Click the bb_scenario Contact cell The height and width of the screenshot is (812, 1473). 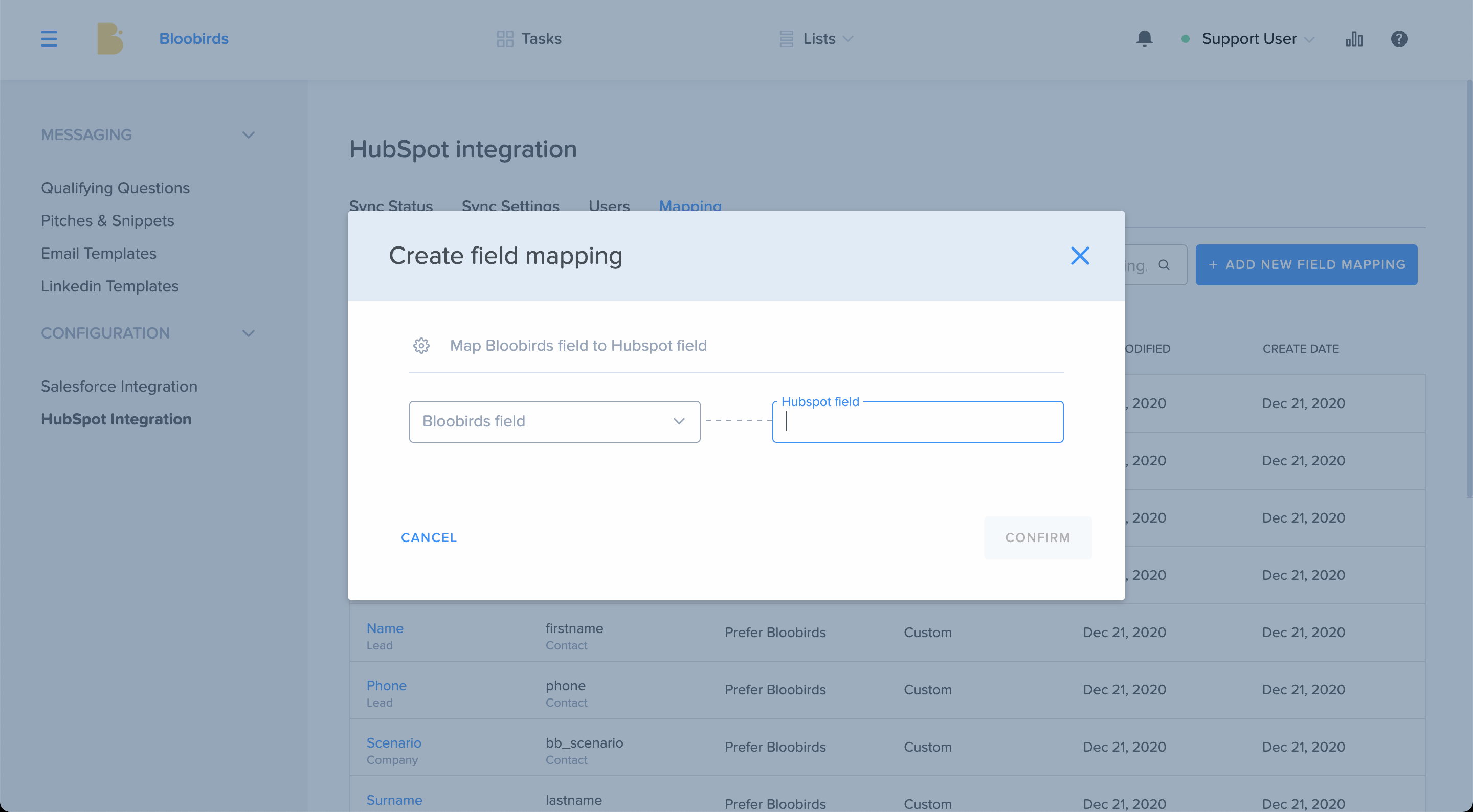pos(585,750)
